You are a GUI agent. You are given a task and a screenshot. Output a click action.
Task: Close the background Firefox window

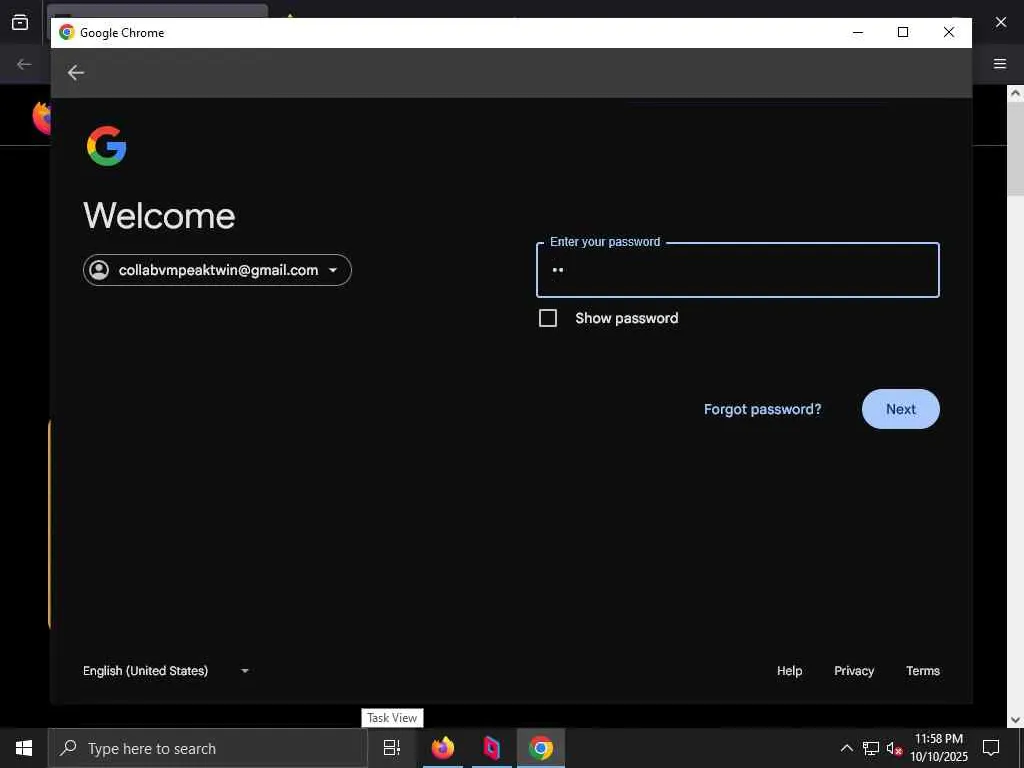click(1000, 22)
